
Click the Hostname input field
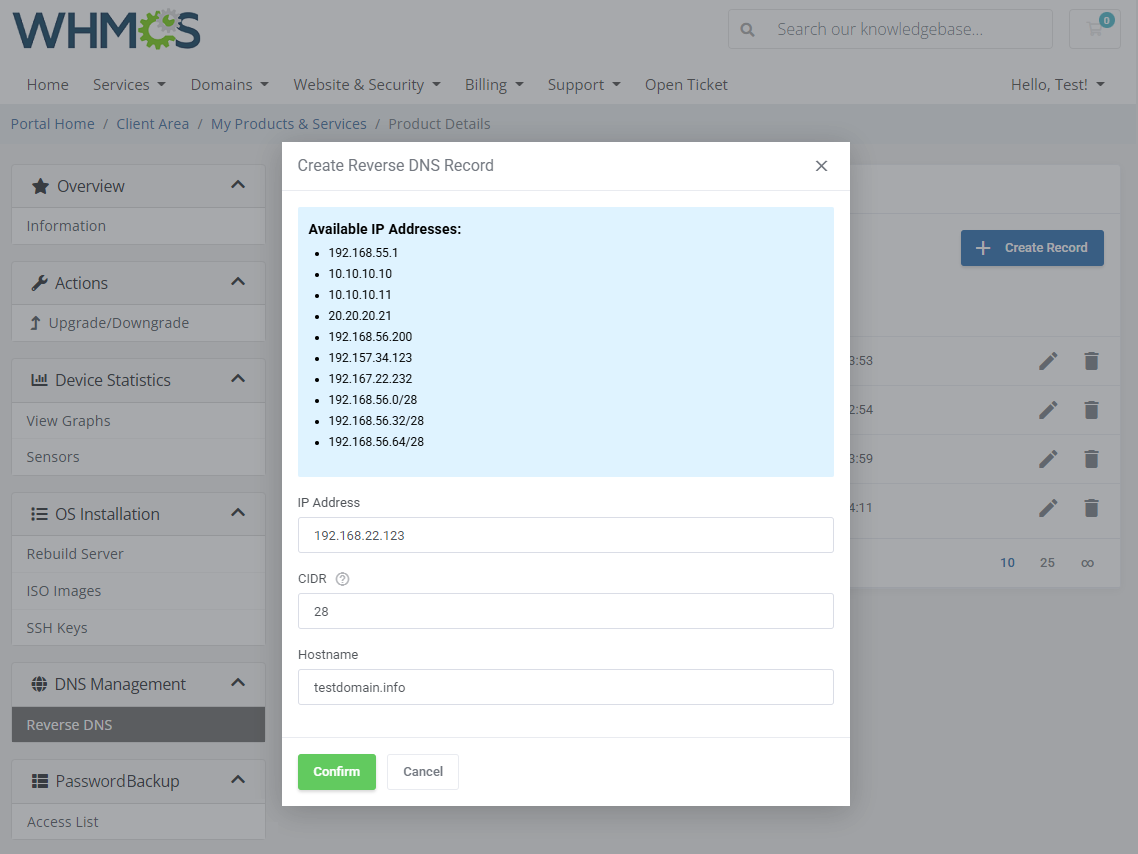[565, 687]
